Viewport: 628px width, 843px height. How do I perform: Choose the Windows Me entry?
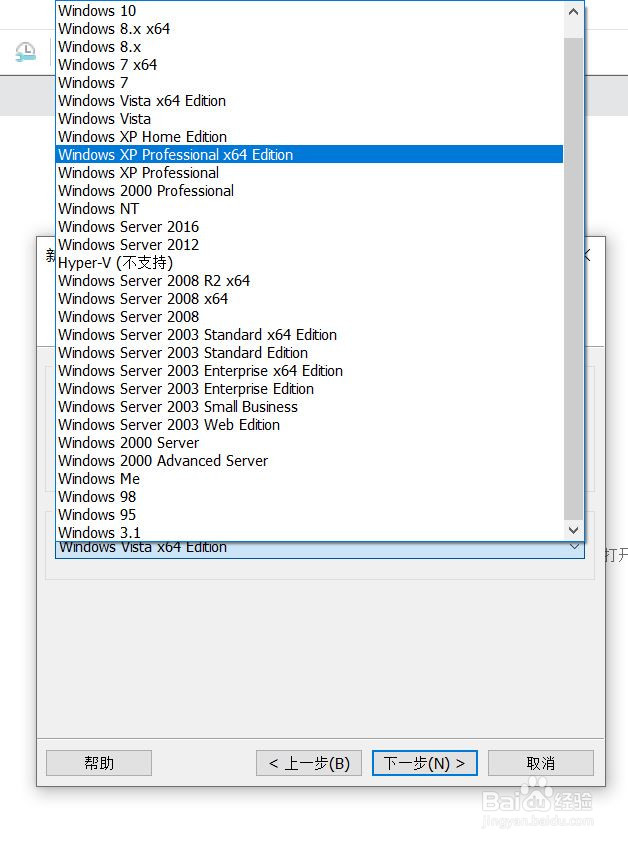pyautogui.click(x=310, y=478)
